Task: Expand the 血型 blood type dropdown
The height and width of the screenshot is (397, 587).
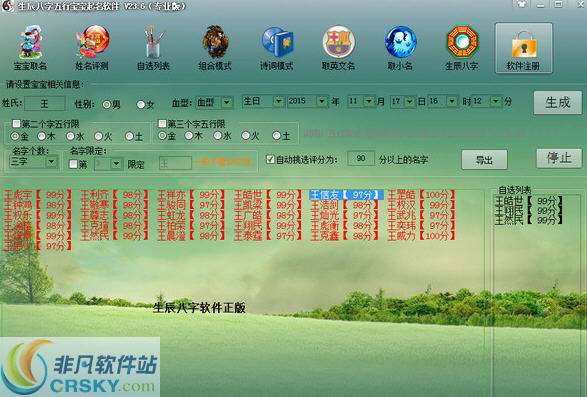Action: pos(227,103)
